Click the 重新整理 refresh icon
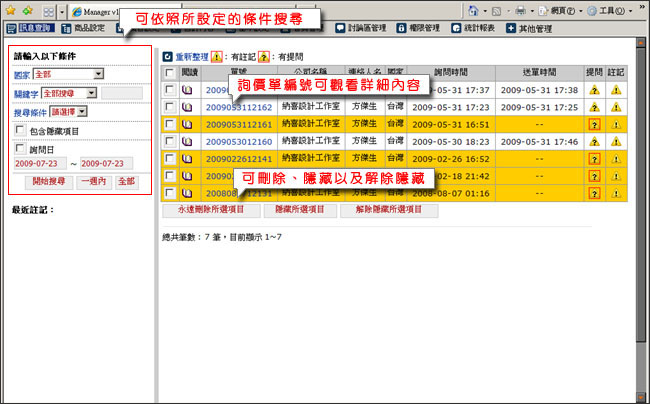650x404 pixels. pos(167,57)
